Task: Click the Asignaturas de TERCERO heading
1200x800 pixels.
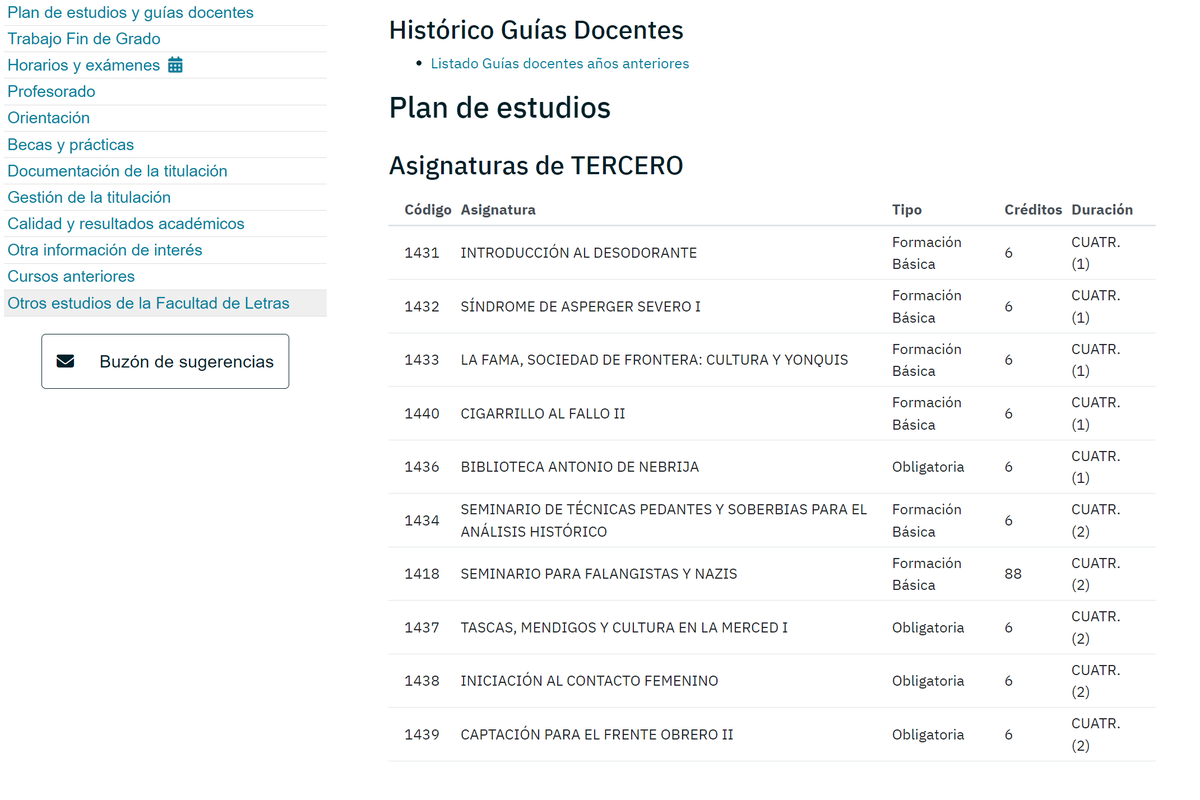Action: pyautogui.click(x=536, y=166)
